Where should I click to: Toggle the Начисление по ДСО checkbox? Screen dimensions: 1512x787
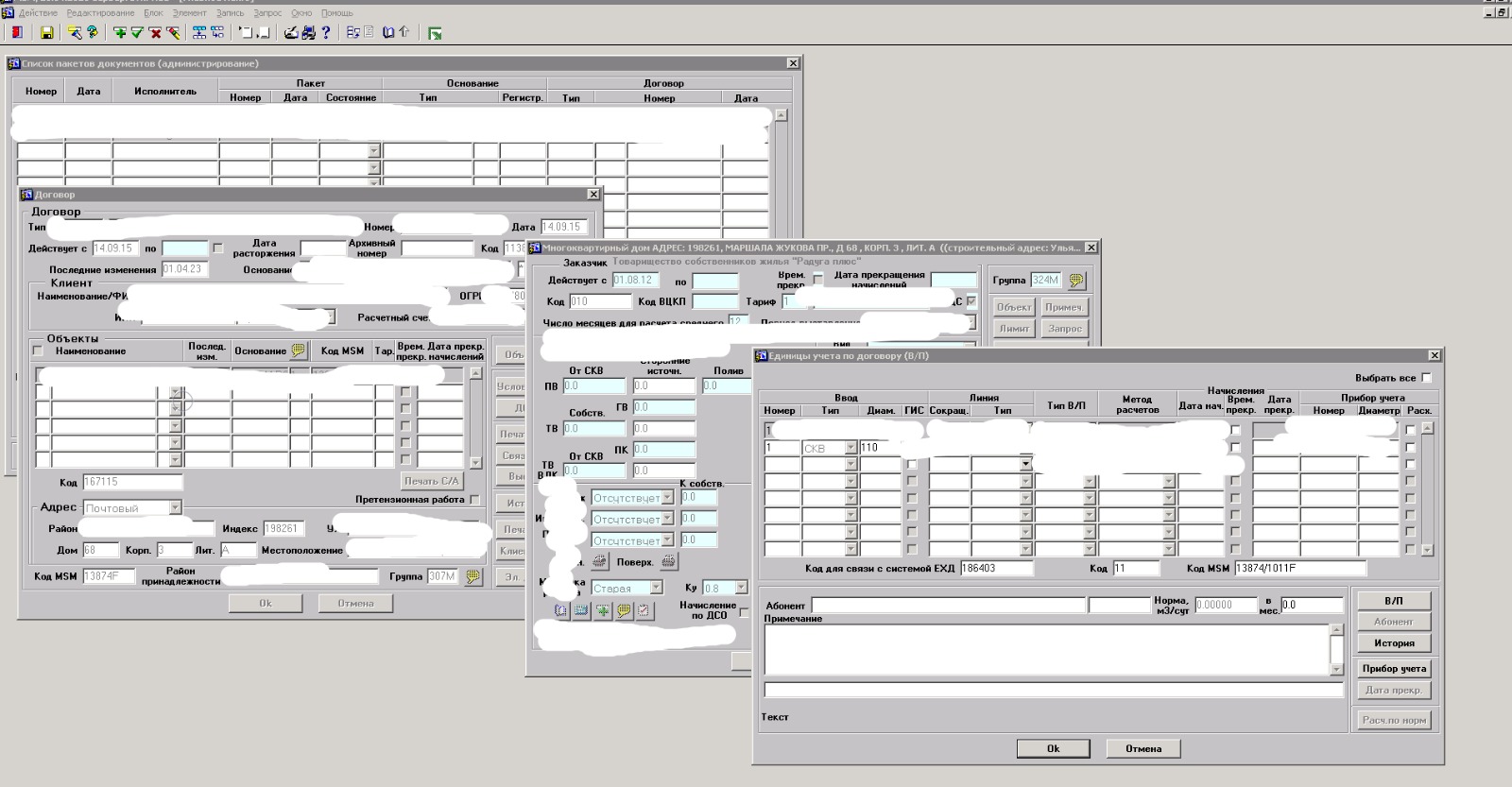coord(744,612)
